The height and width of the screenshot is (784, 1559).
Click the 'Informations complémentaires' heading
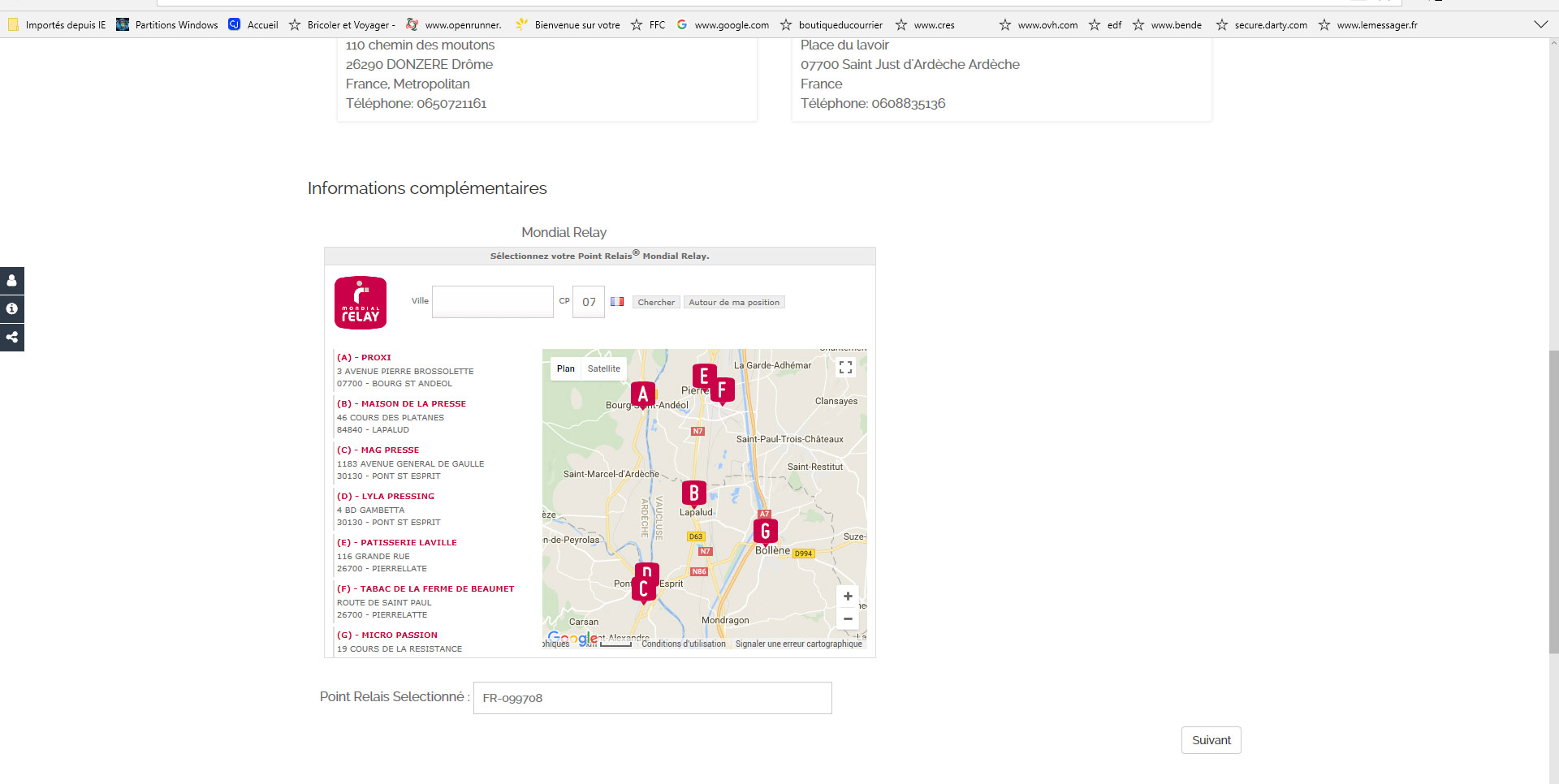pyautogui.click(x=427, y=188)
